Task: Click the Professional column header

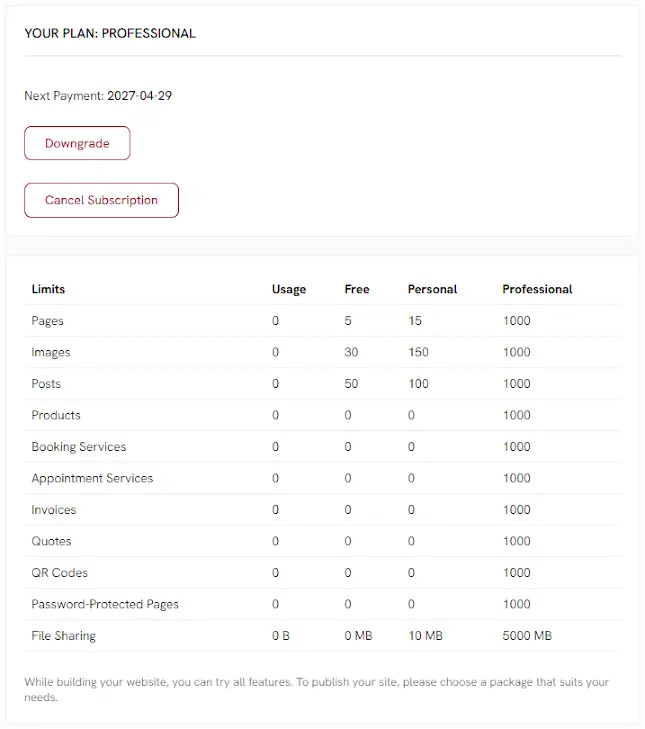Action: pyautogui.click(x=537, y=289)
